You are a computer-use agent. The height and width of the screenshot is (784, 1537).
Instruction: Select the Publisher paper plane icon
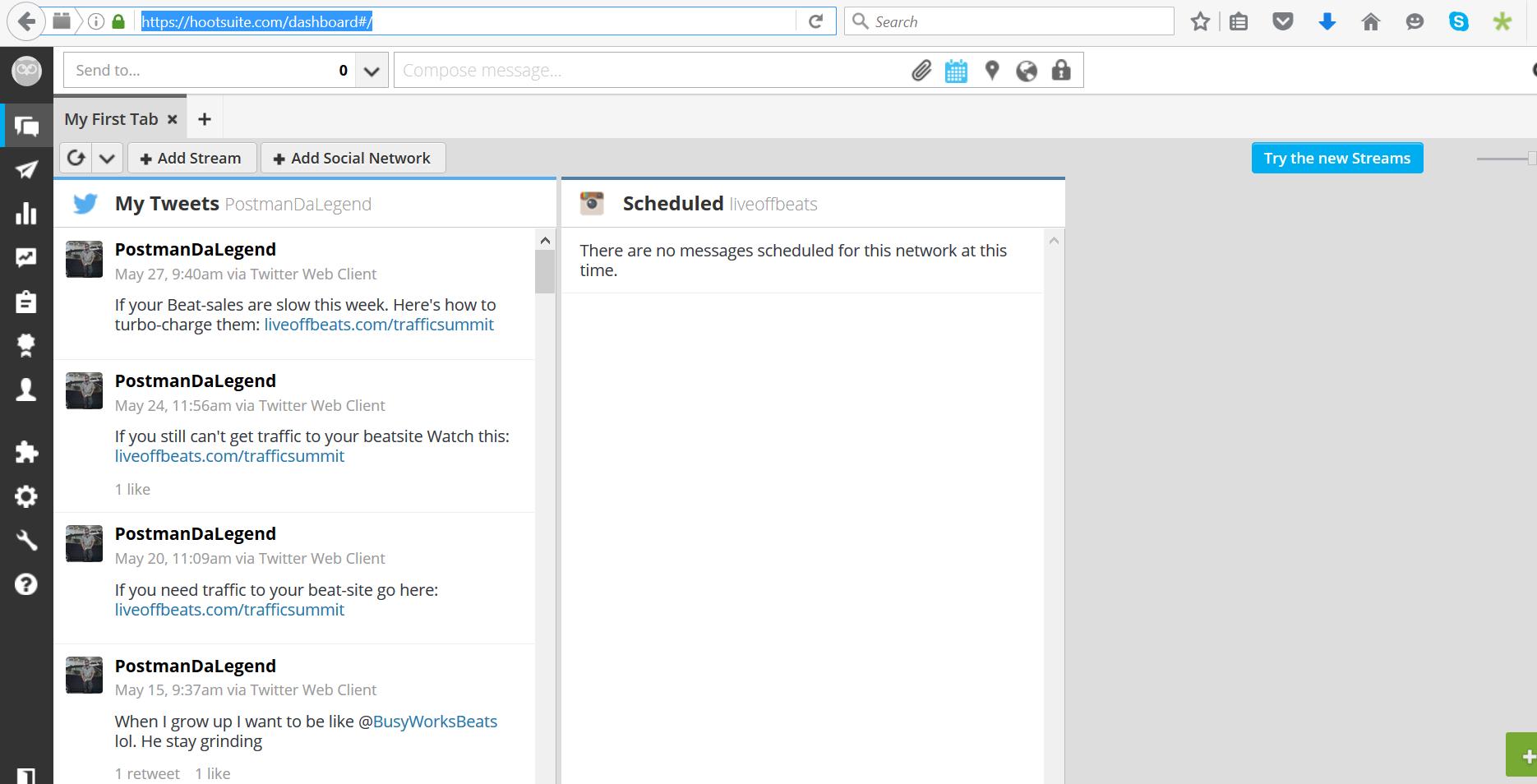coord(27,169)
